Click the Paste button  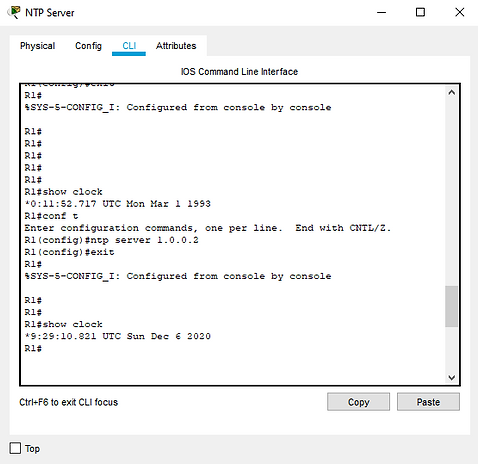pos(428,402)
